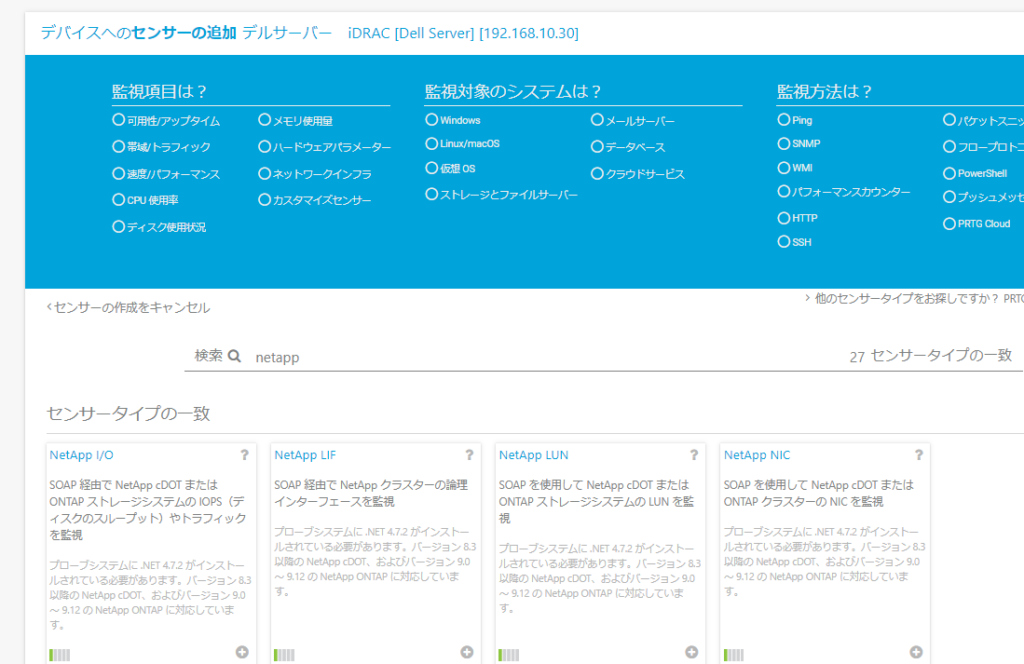Open the NetApp LIF sensor title link
1024x664 pixels.
click(305, 455)
